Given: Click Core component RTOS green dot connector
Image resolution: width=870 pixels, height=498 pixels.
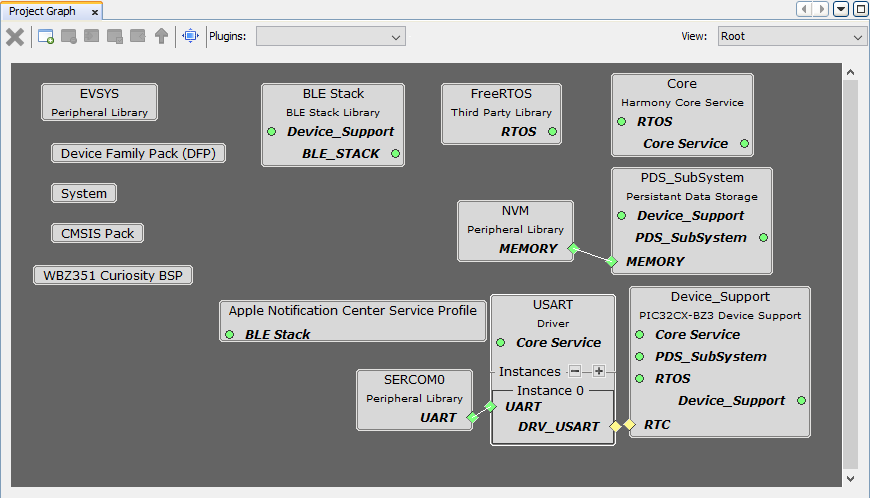Looking at the screenshot, I should click(621, 121).
